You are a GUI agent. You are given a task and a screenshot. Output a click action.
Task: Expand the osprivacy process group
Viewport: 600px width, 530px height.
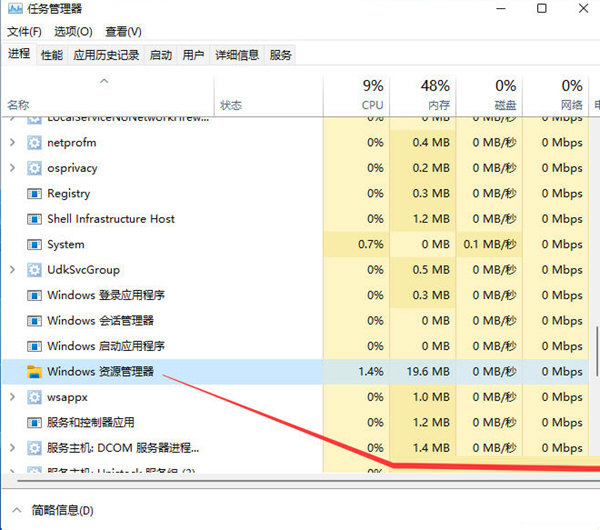[x=12, y=168]
